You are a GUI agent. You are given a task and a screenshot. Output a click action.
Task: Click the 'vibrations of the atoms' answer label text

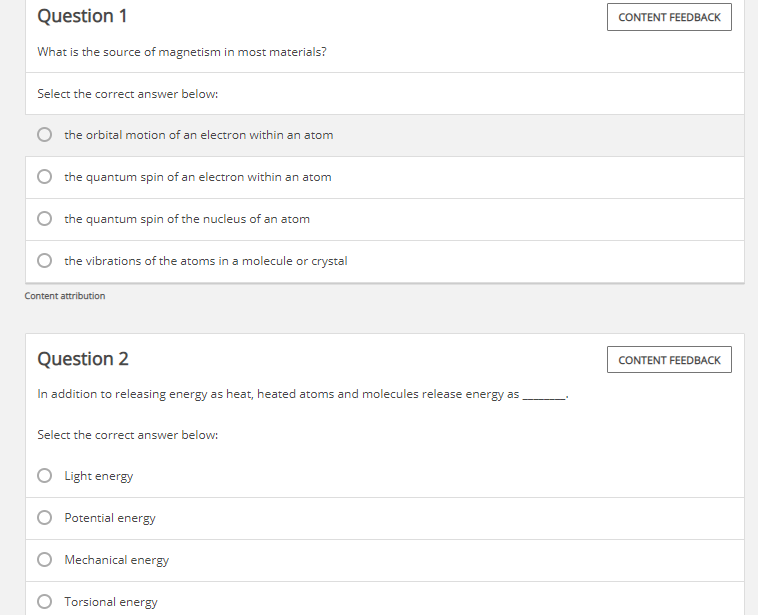(205, 261)
